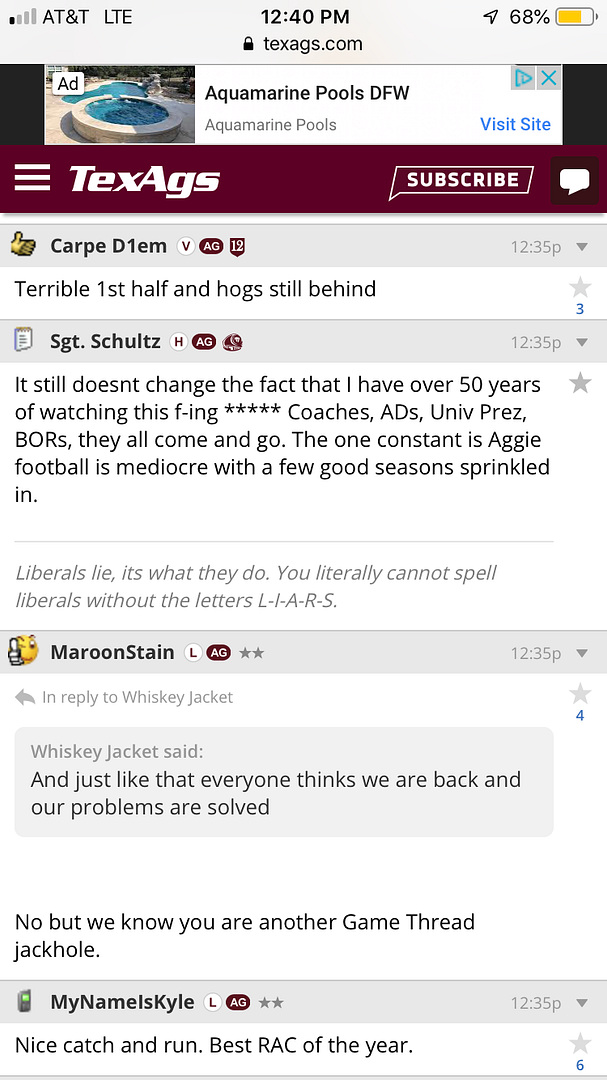Tap Carpe D1em's thumbs-up avatar
Image resolution: width=607 pixels, height=1080 pixels.
point(24,245)
